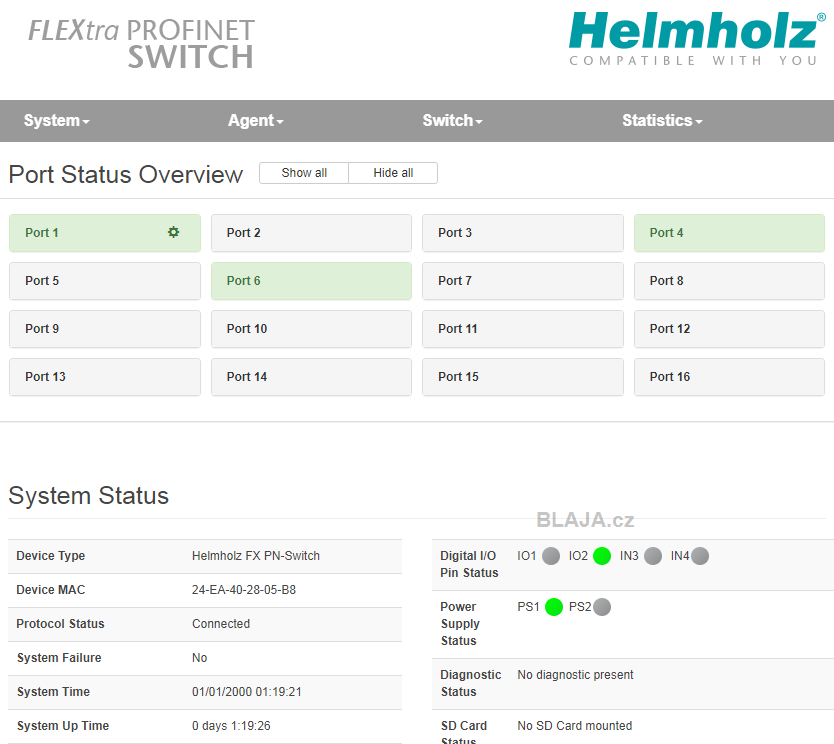The height and width of the screenshot is (744, 834).
Task: Expand the Port 14 panel
Action: pyautogui.click(x=311, y=377)
